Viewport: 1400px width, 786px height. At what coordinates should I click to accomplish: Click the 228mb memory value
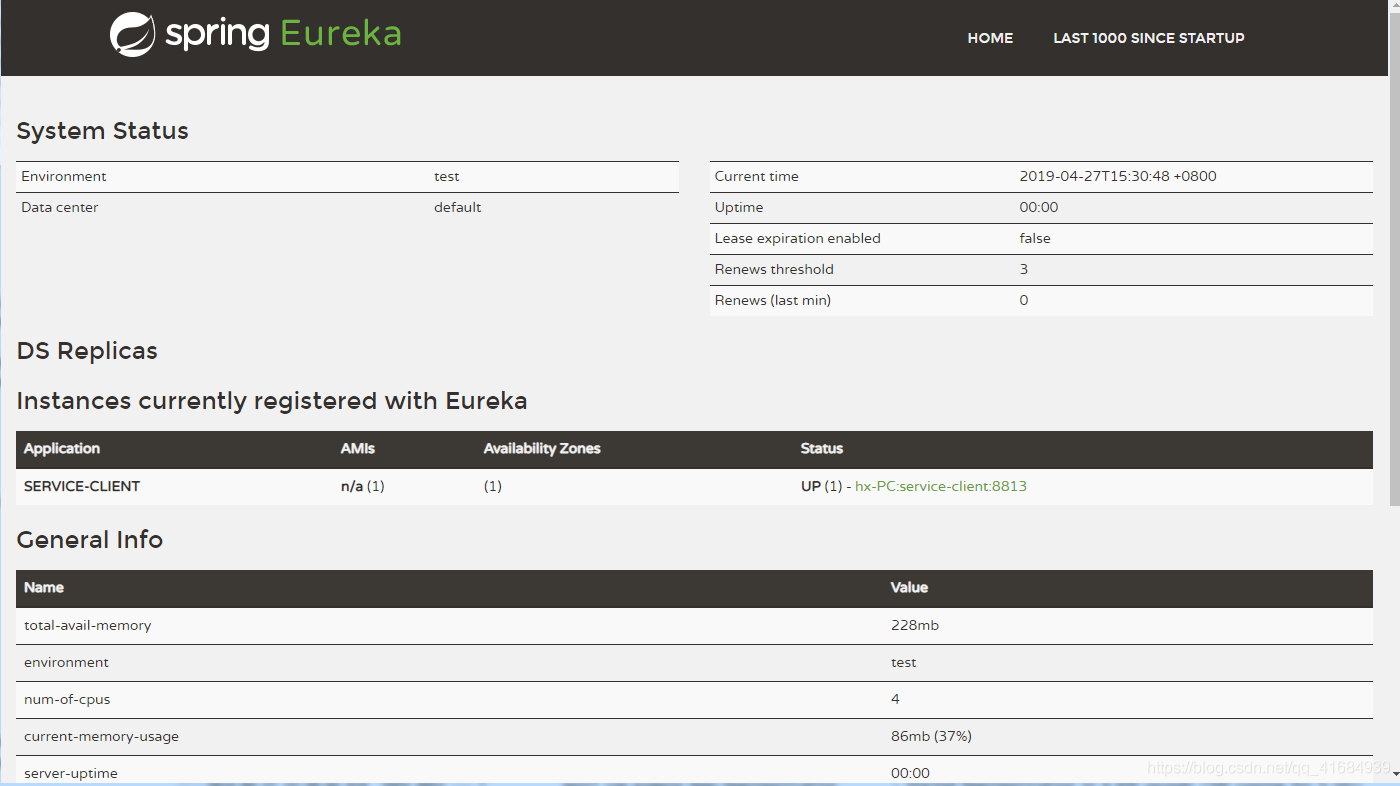[x=915, y=625]
